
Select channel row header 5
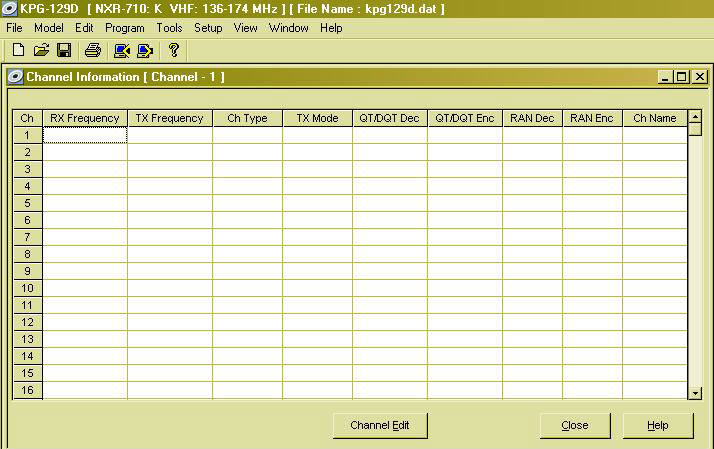(x=27, y=203)
